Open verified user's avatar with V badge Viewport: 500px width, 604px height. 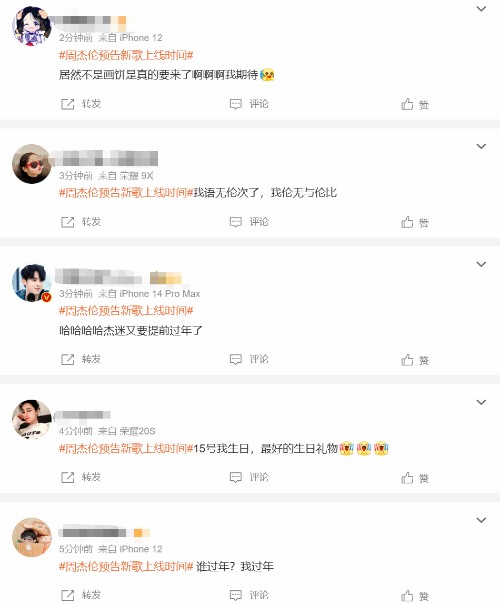(32, 283)
